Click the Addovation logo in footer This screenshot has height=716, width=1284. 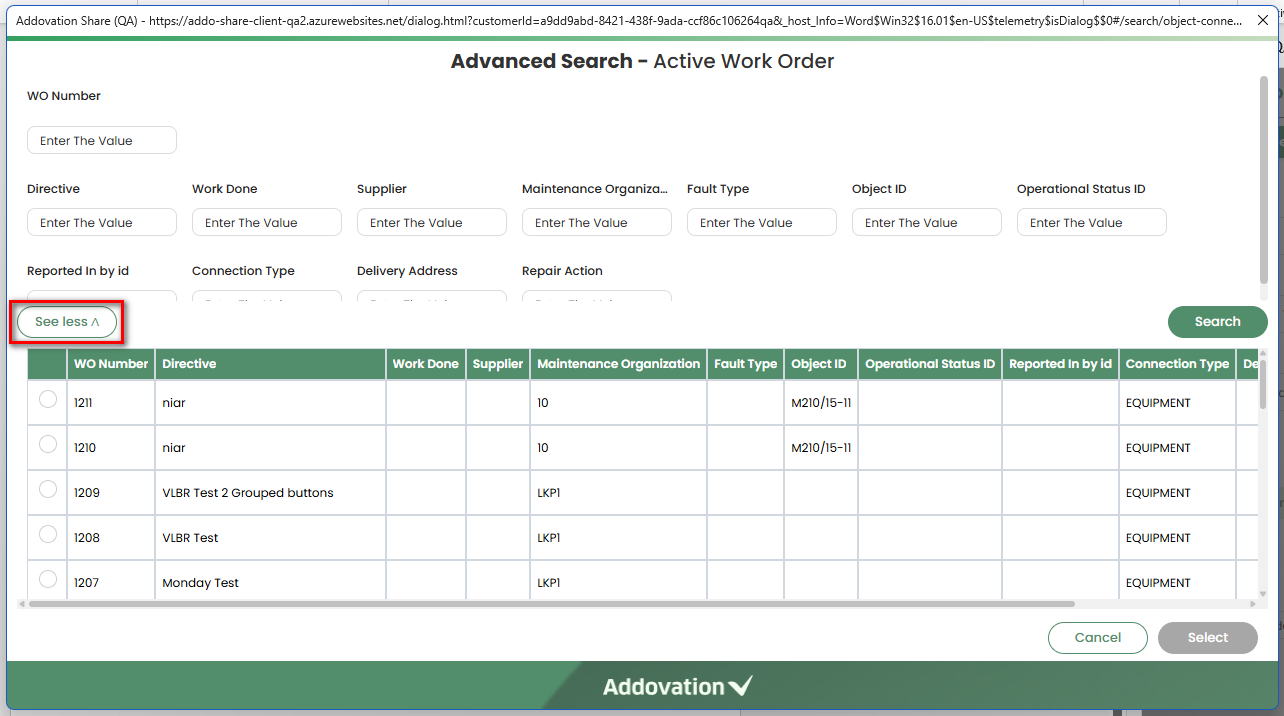click(677, 687)
